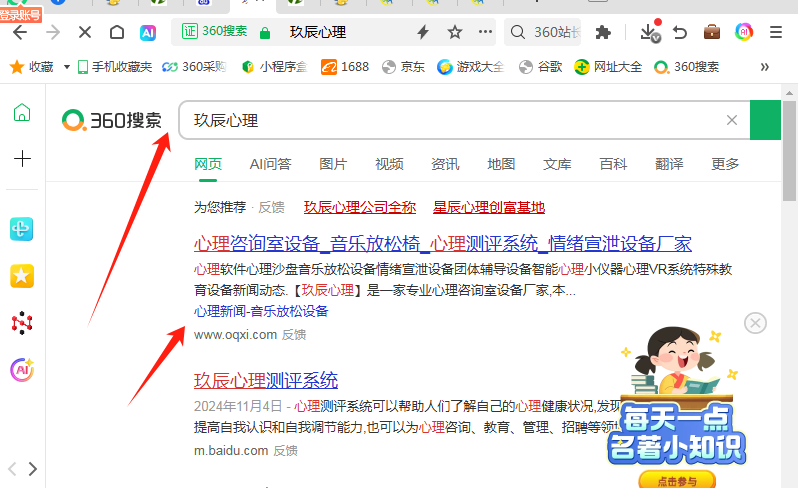
Task: Click the green padlock security icon
Action: pyautogui.click(x=264, y=33)
